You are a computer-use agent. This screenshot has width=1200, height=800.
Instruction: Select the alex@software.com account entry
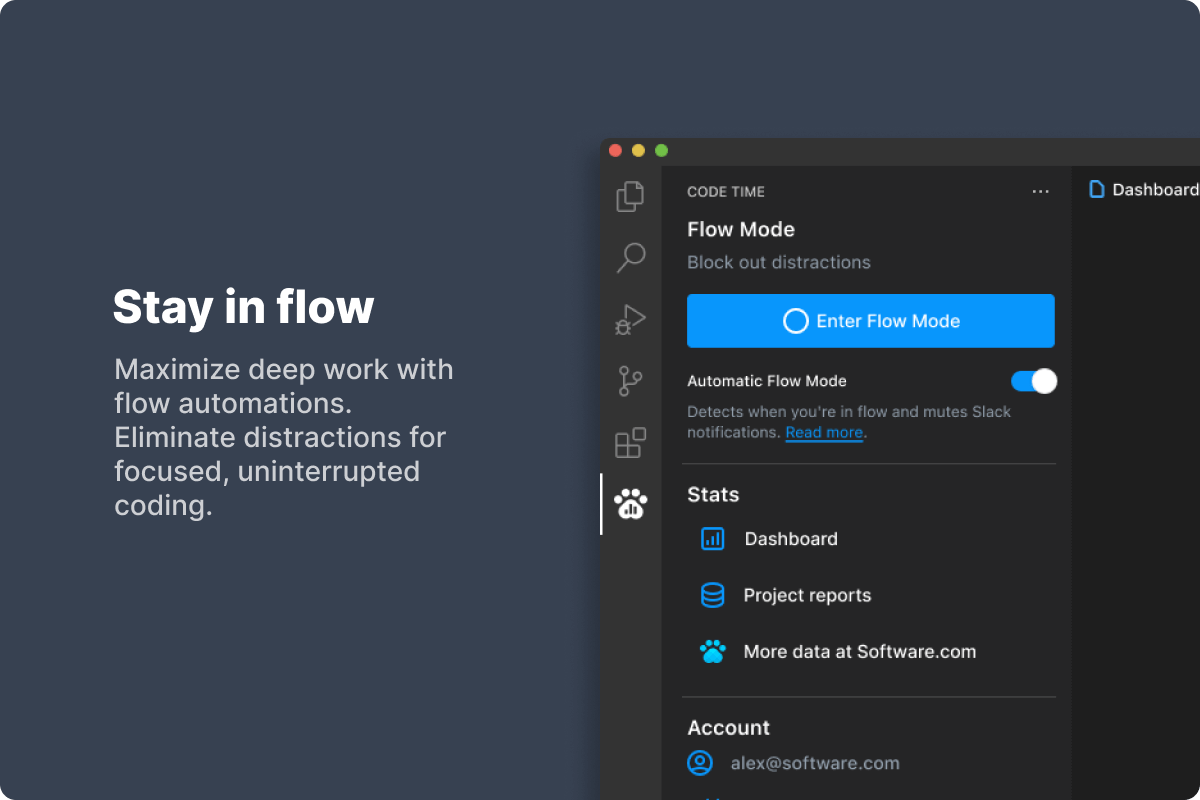click(x=815, y=763)
